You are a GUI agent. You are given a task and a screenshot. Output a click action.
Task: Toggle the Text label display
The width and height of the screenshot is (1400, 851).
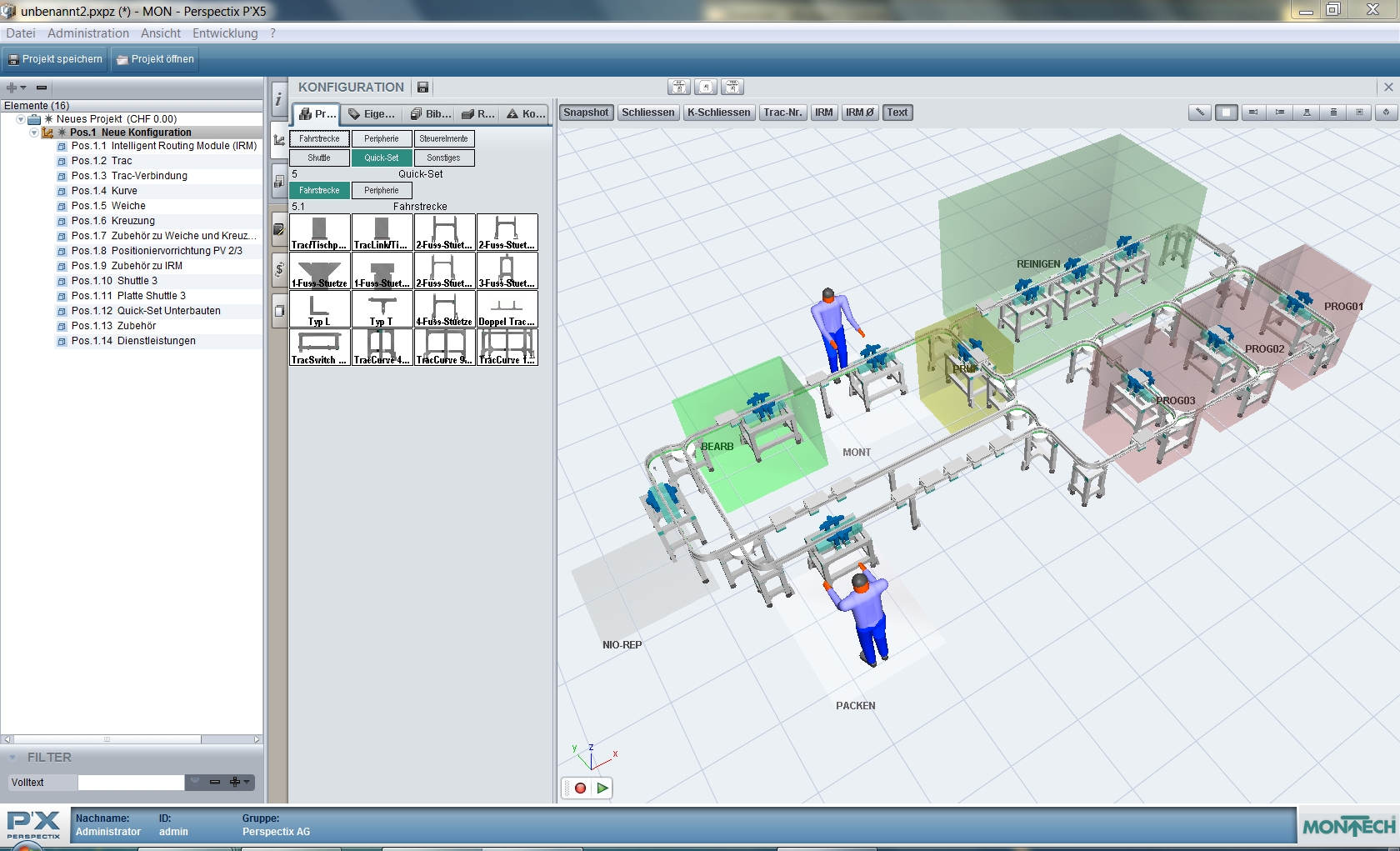[897, 113]
